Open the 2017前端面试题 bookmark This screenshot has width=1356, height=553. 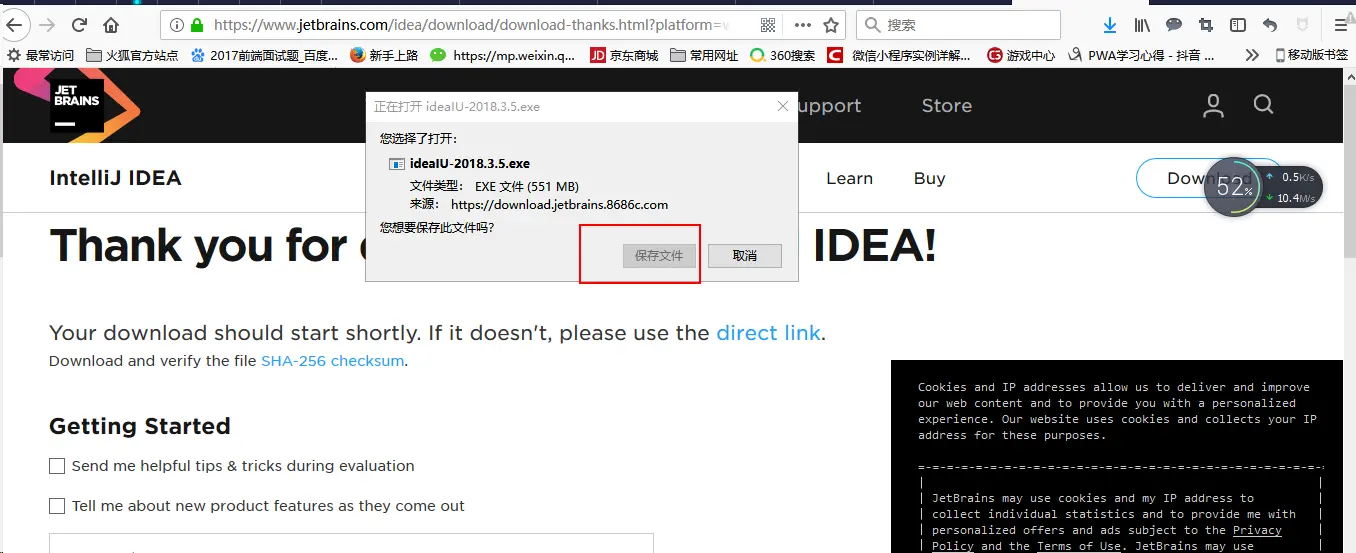(264, 55)
